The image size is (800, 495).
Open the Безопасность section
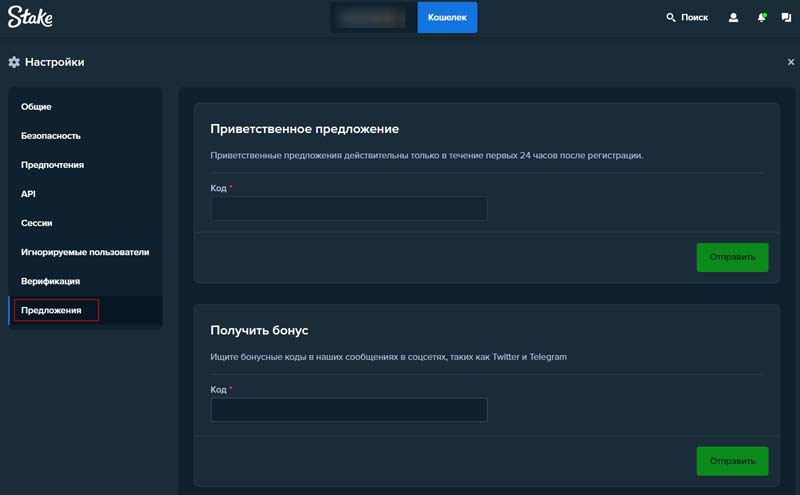pos(51,136)
